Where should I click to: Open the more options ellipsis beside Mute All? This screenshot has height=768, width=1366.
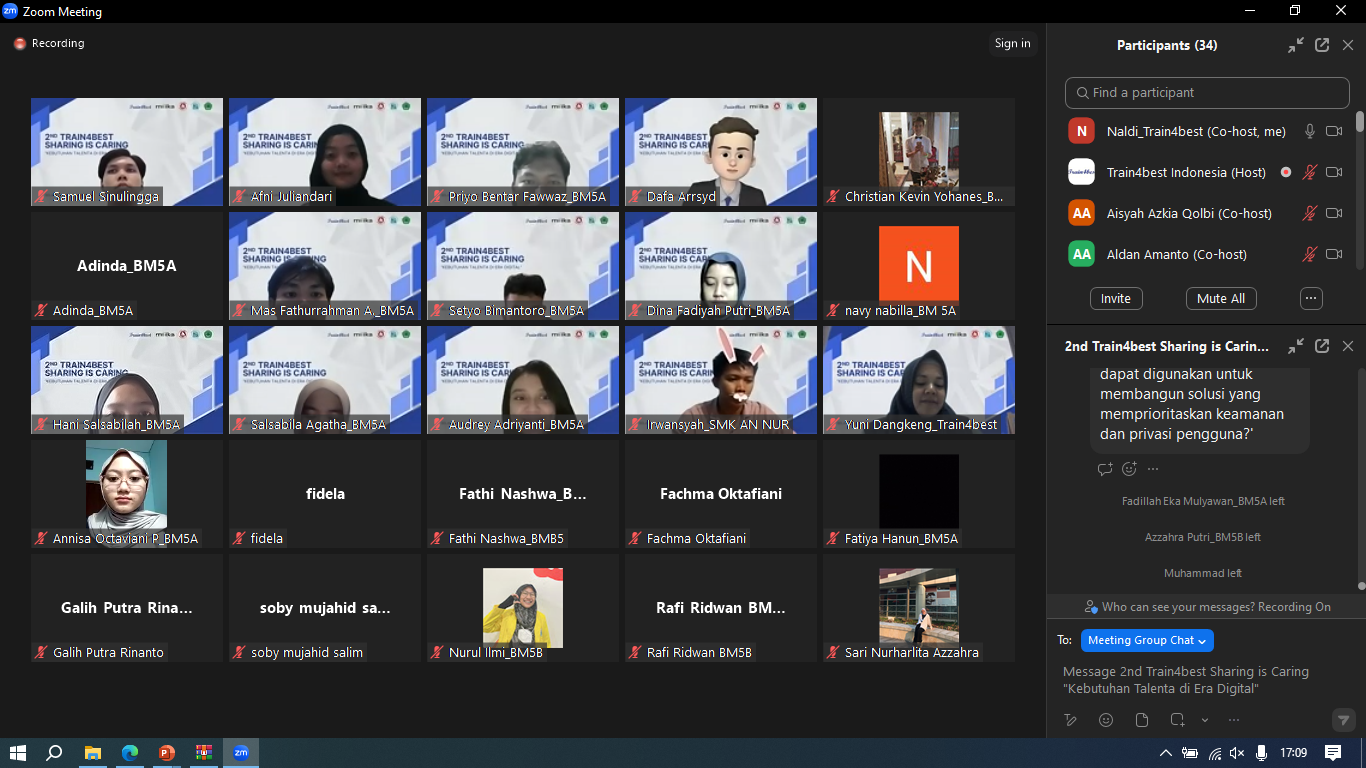(1310, 298)
